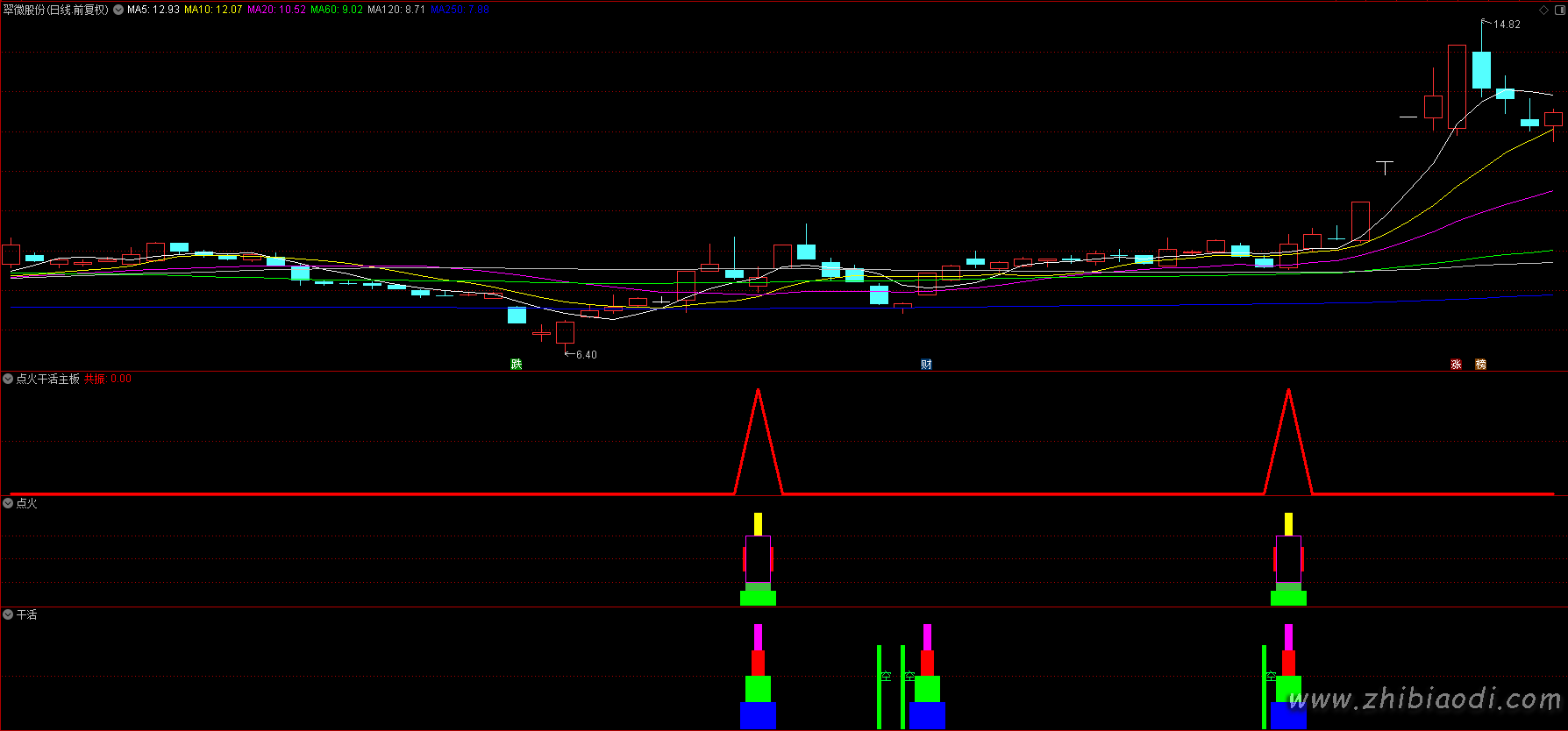Select the MA120: 8.71 label
1568x731 pixels.
[x=396, y=10]
